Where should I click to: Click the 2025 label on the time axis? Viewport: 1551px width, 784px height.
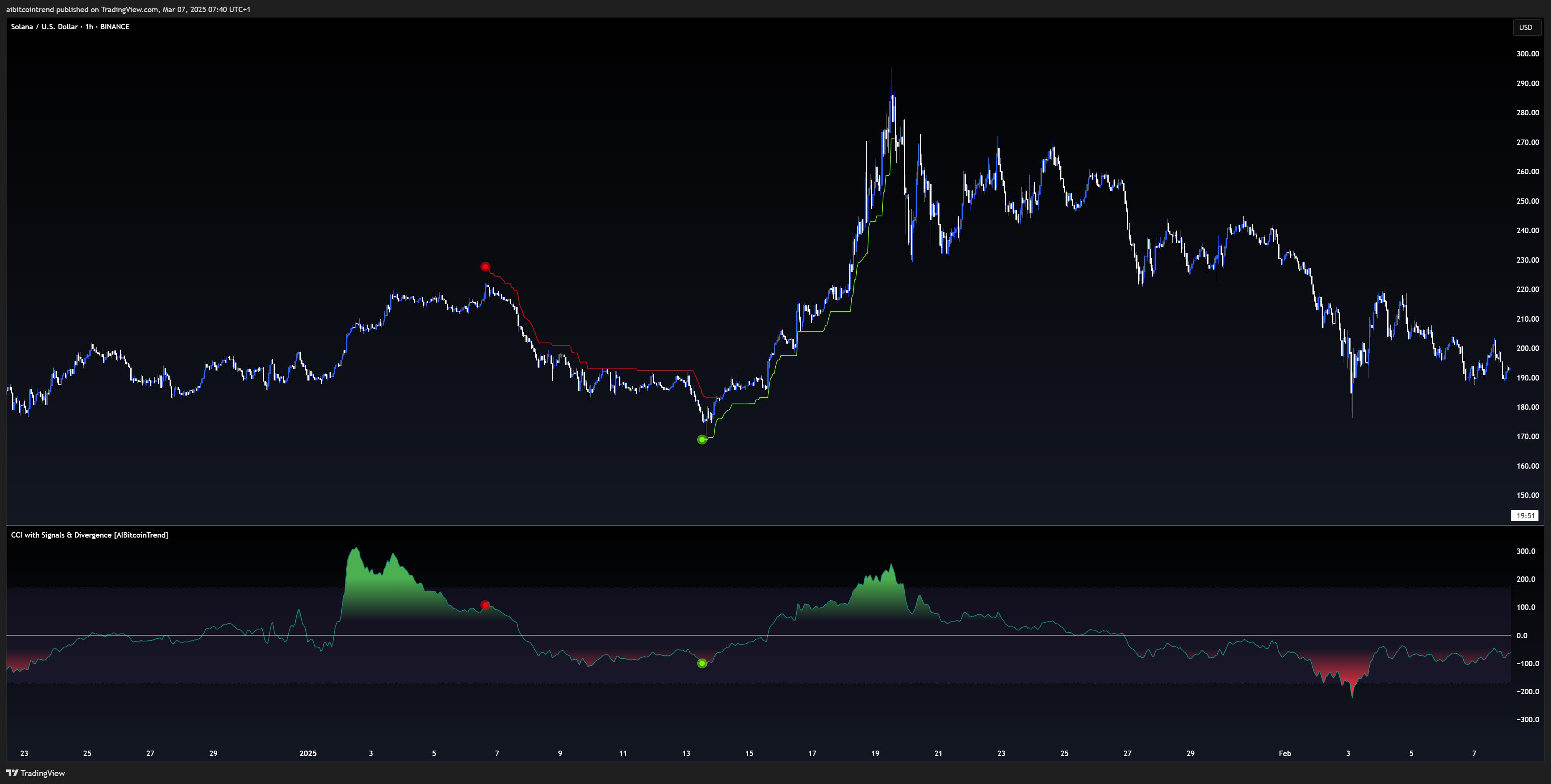(308, 753)
